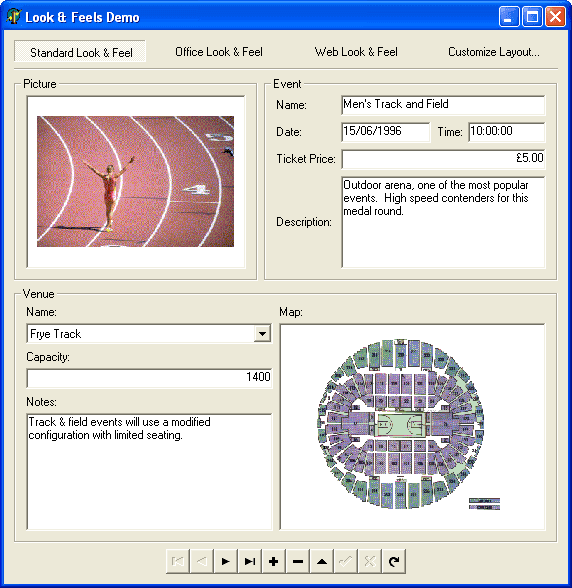Go to the first record navigator button
Viewport: 572px width, 588px height.
178,561
